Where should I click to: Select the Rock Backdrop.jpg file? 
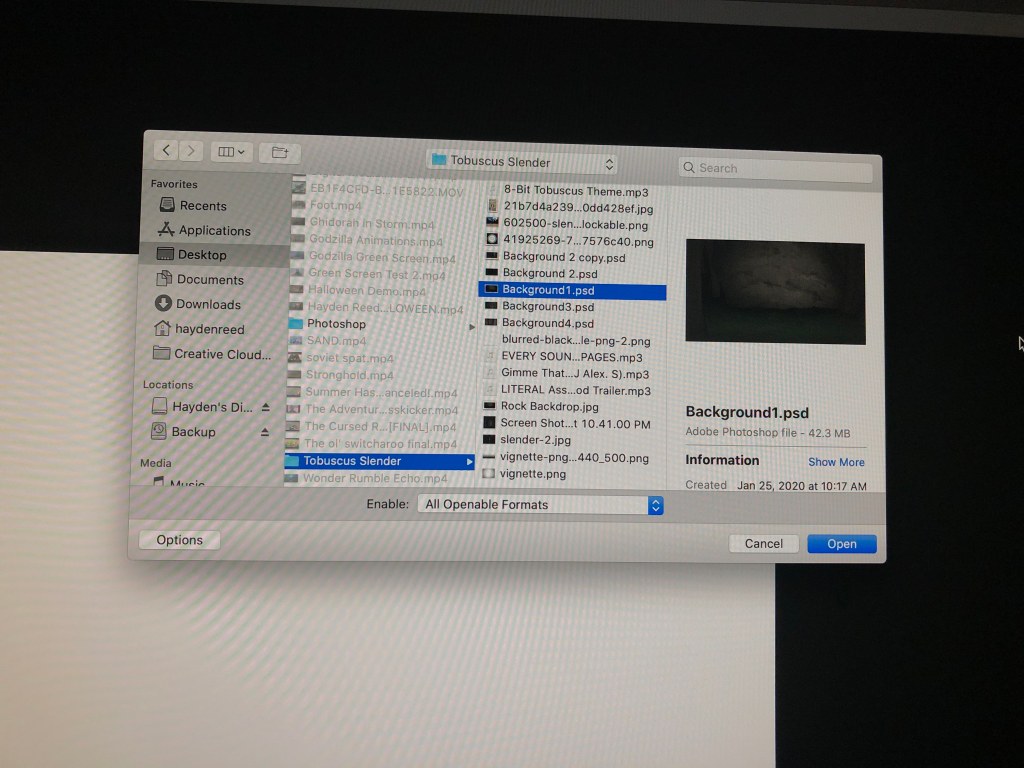click(549, 406)
